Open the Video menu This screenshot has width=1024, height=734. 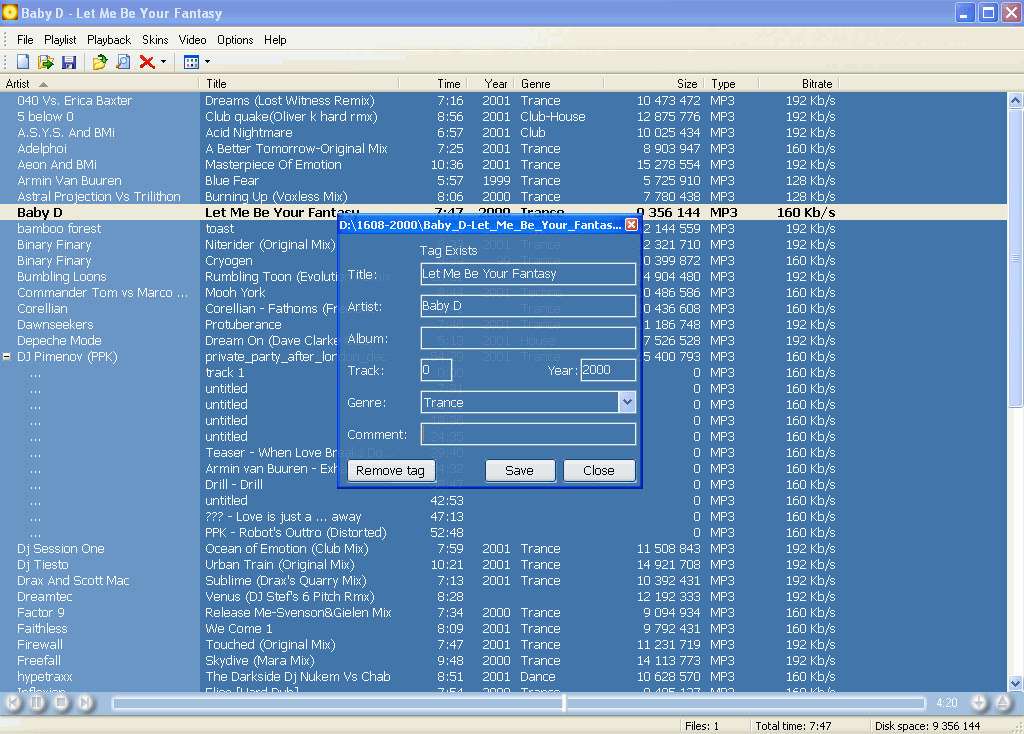(193, 40)
